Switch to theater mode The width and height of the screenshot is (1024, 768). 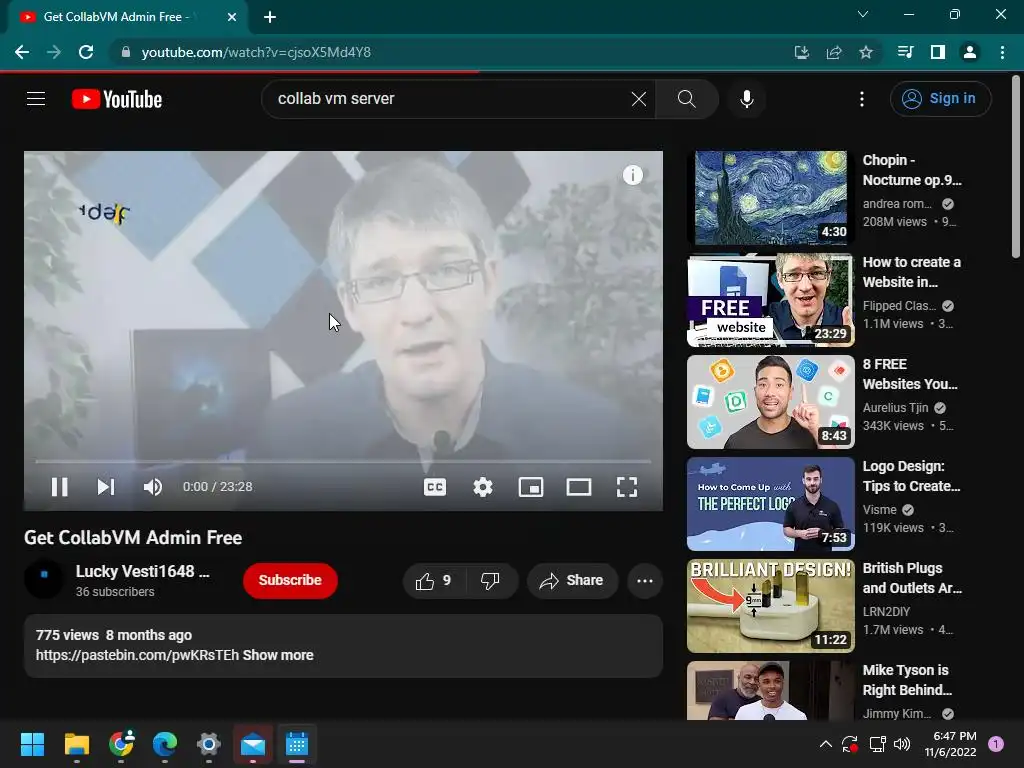[x=579, y=487]
